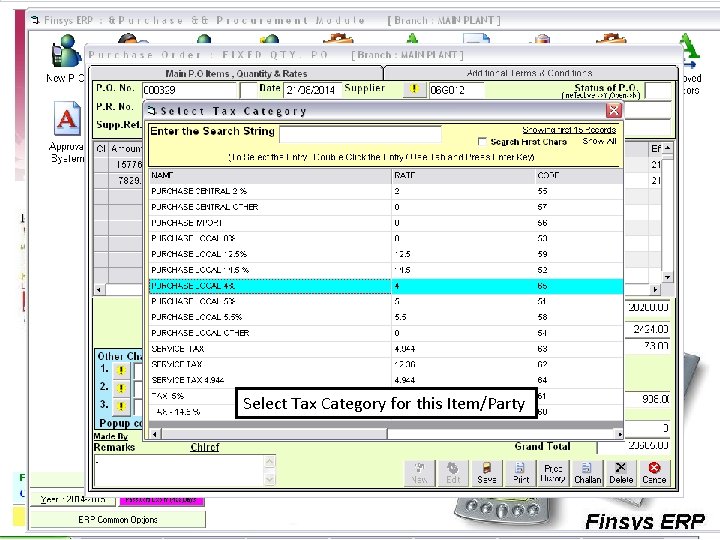Image resolution: width=720 pixels, height=540 pixels.
Task: Click Remarks box scroll down arrow
Action: 270,479
